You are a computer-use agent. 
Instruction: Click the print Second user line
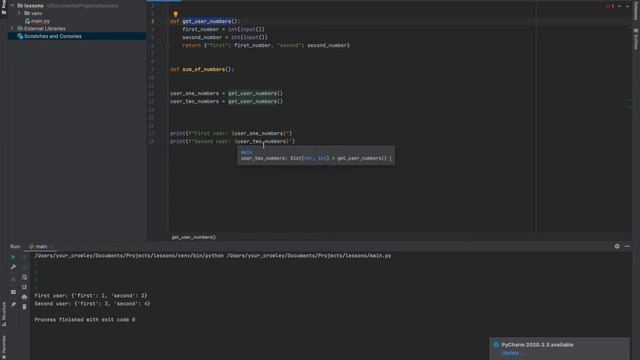[x=232, y=141]
